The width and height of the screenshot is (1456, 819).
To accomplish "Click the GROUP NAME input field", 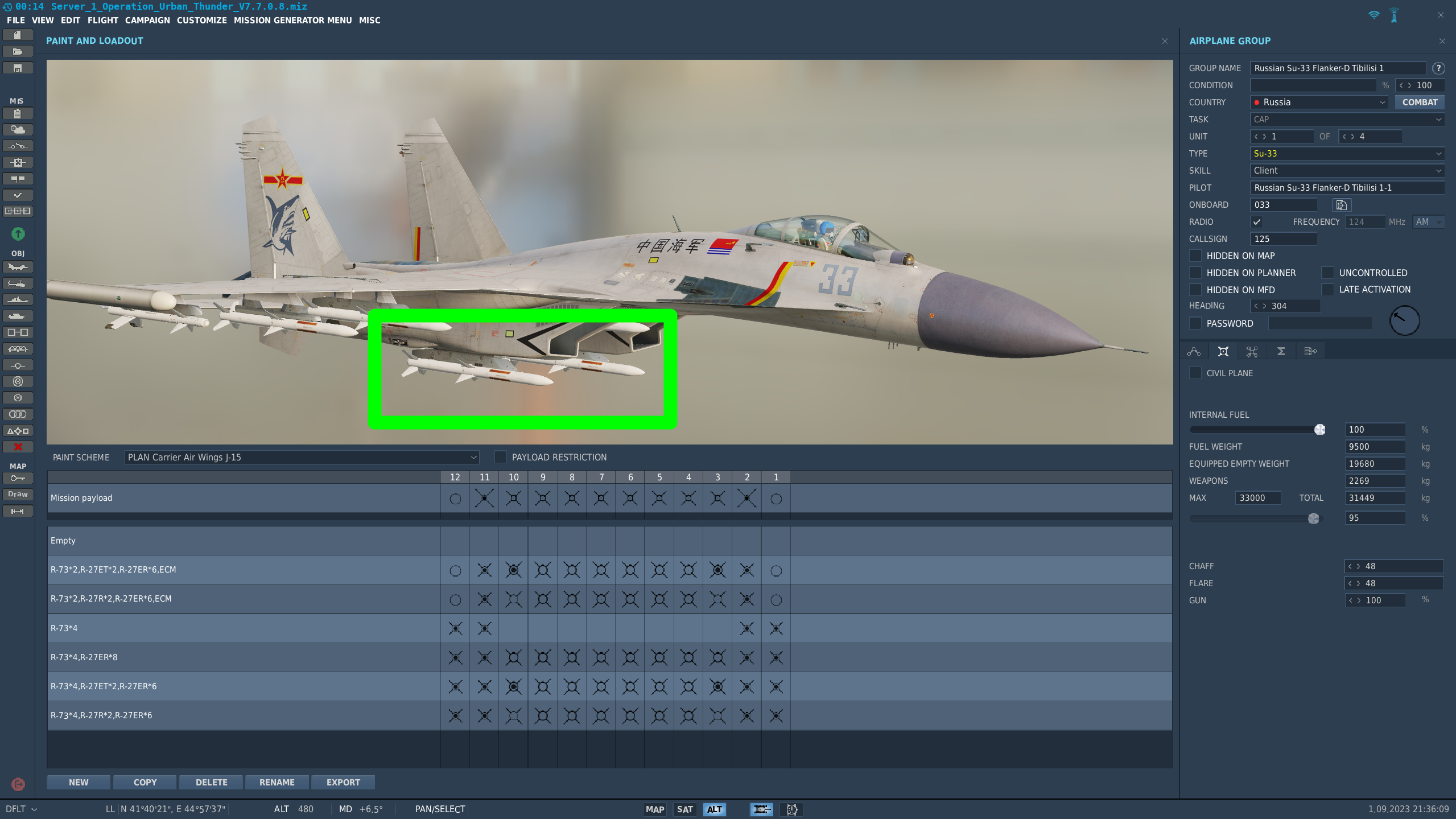I will [x=1338, y=68].
